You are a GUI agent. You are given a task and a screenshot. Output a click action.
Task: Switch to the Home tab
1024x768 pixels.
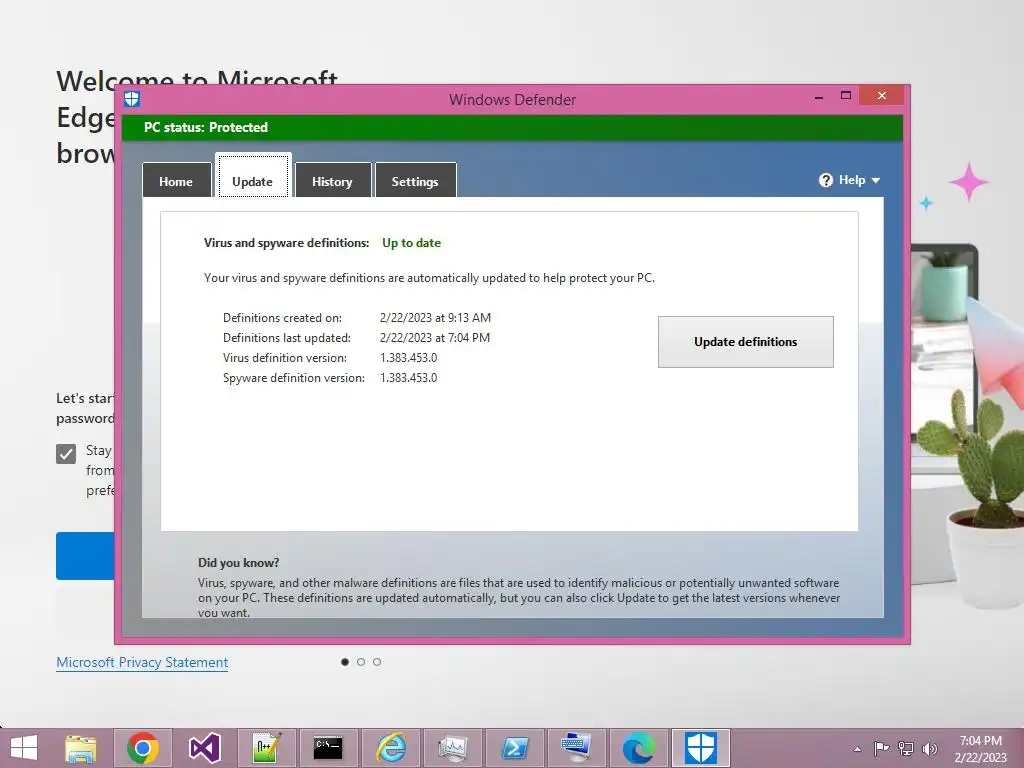pyautogui.click(x=176, y=180)
